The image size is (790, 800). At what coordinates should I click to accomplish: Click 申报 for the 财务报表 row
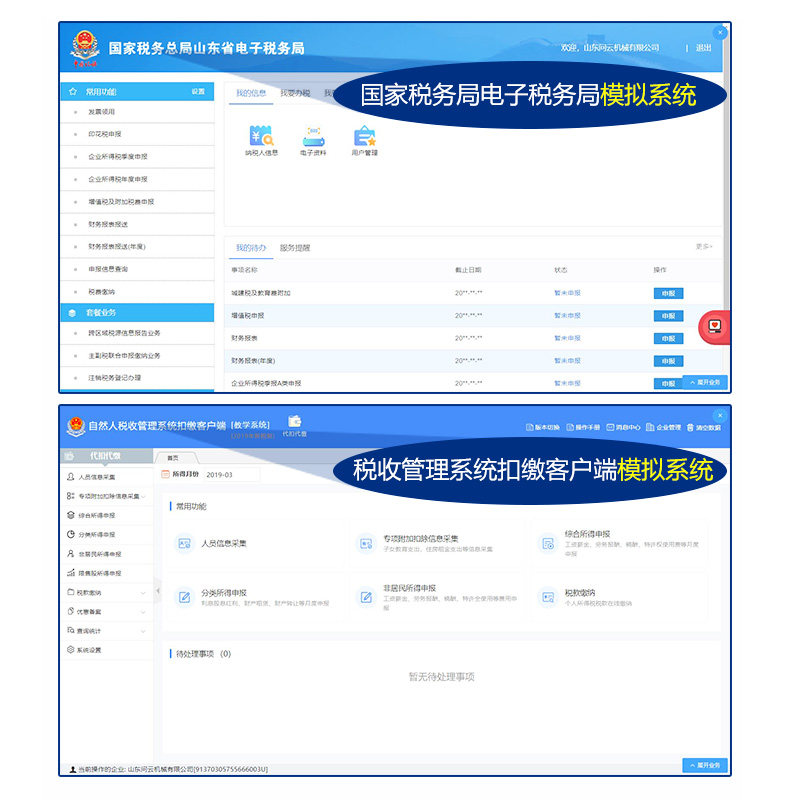[x=669, y=338]
